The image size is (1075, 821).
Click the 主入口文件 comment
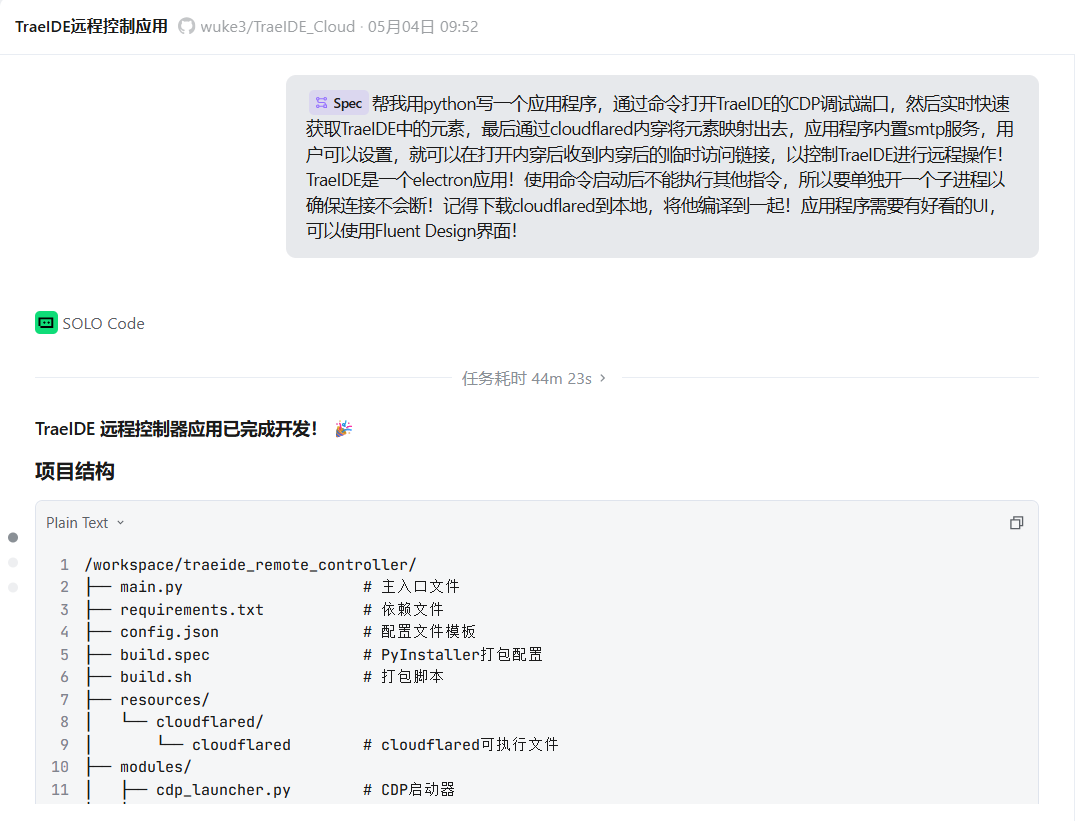click(x=411, y=587)
